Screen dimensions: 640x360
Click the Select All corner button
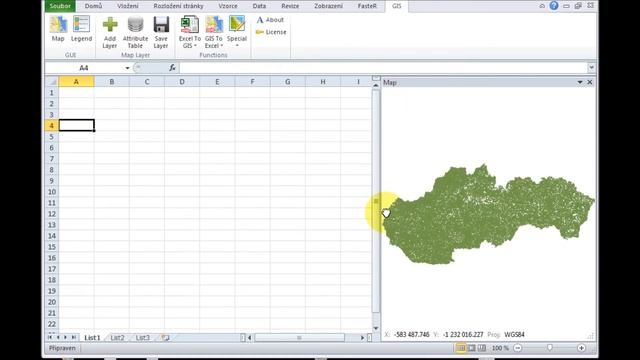51,82
